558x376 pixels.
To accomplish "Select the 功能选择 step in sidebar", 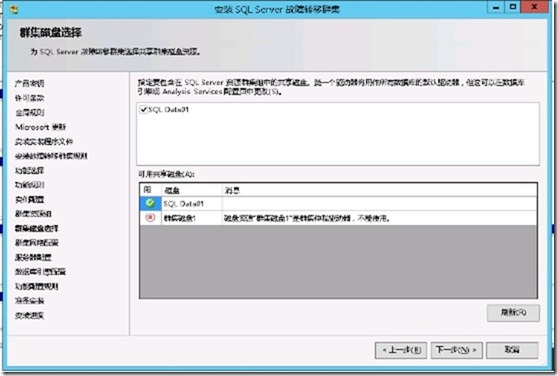I will pos(30,170).
